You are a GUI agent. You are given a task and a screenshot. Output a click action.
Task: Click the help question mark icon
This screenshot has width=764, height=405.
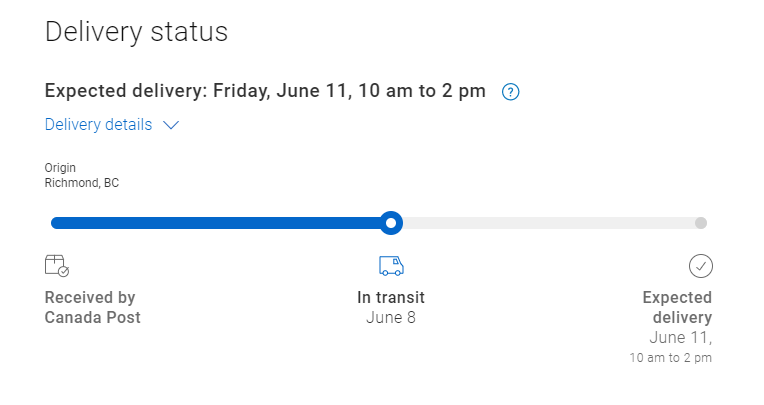[x=511, y=92]
